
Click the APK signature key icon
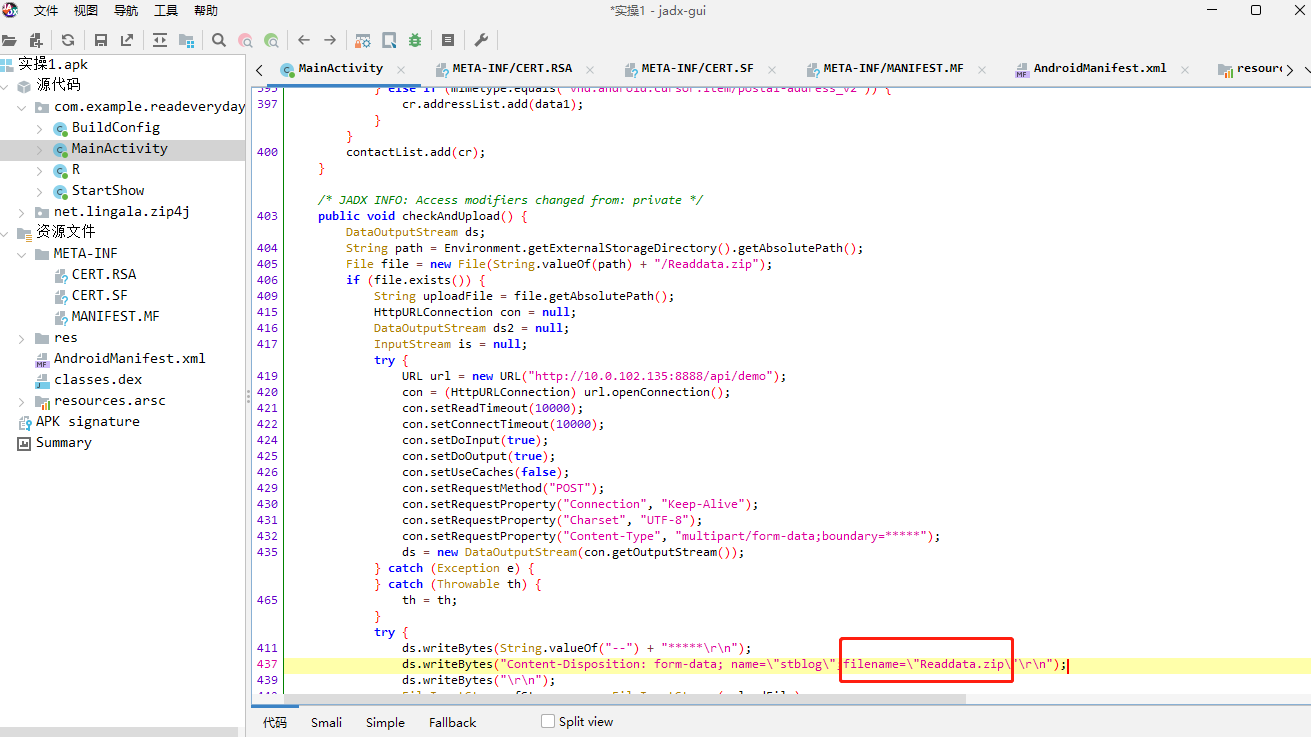tap(25, 422)
